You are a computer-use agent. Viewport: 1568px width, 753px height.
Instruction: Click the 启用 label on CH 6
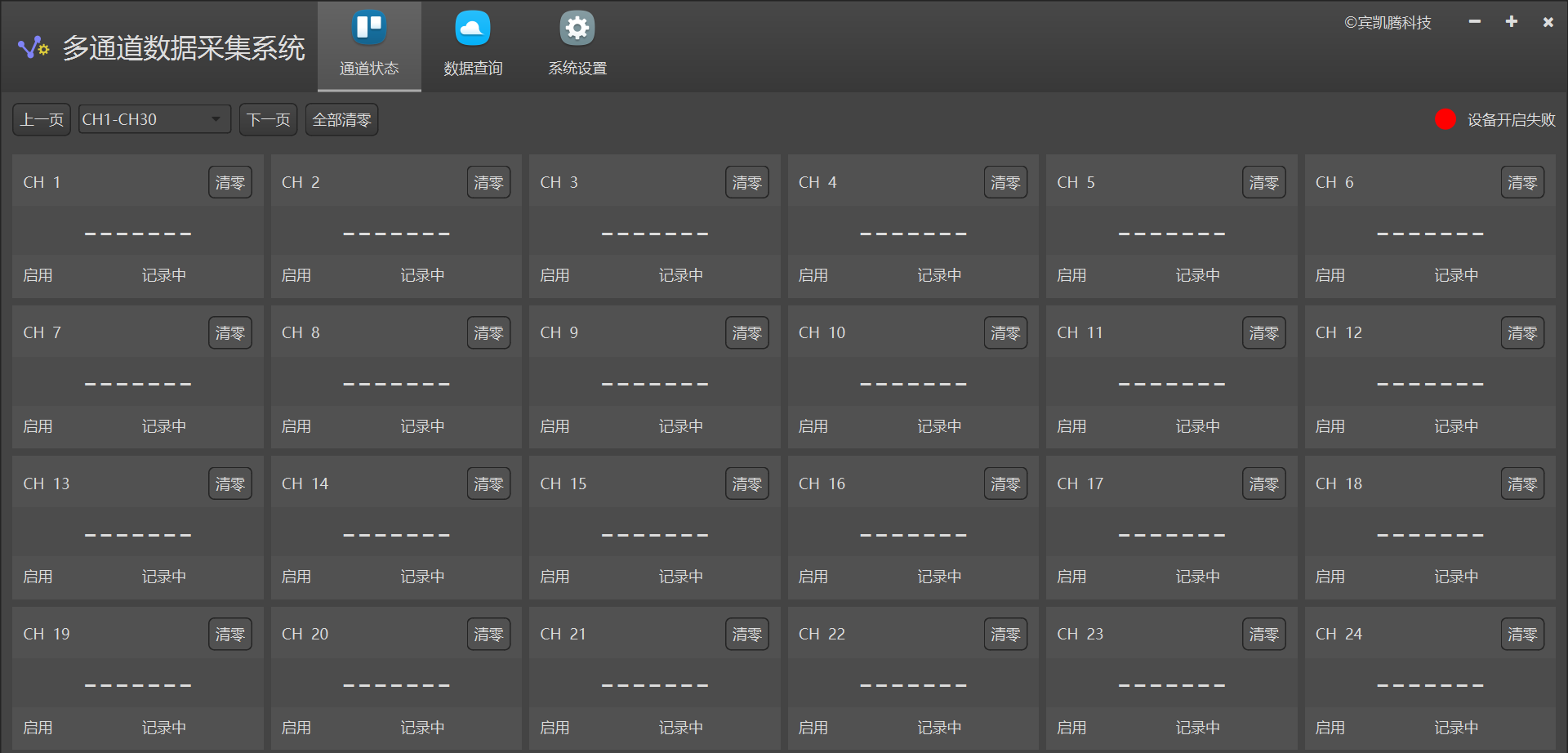1330,275
